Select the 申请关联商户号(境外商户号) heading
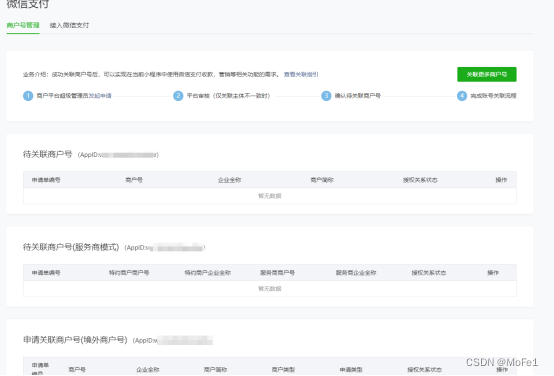 (x=75, y=340)
